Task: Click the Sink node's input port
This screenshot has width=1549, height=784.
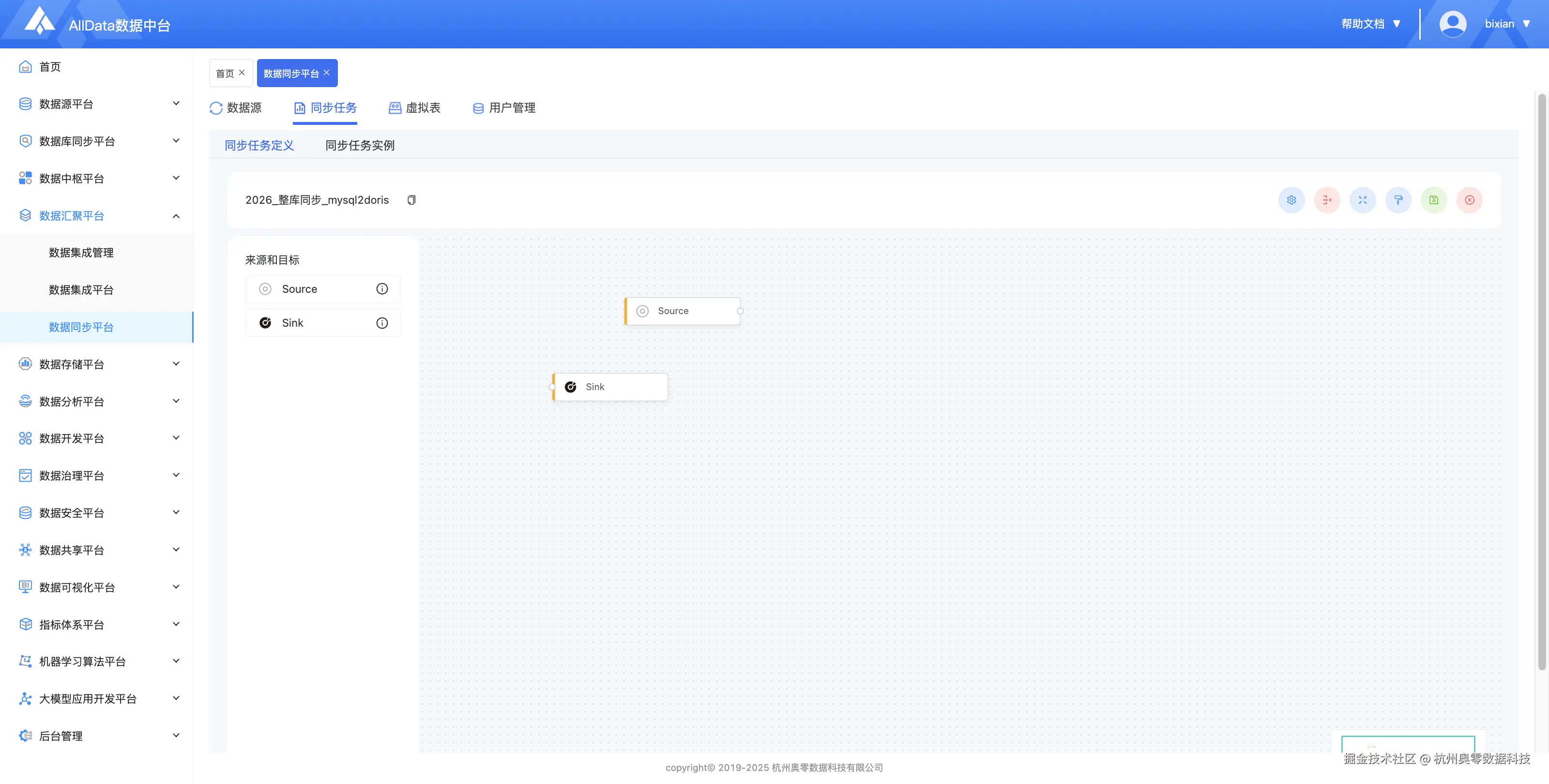Action: click(x=552, y=387)
